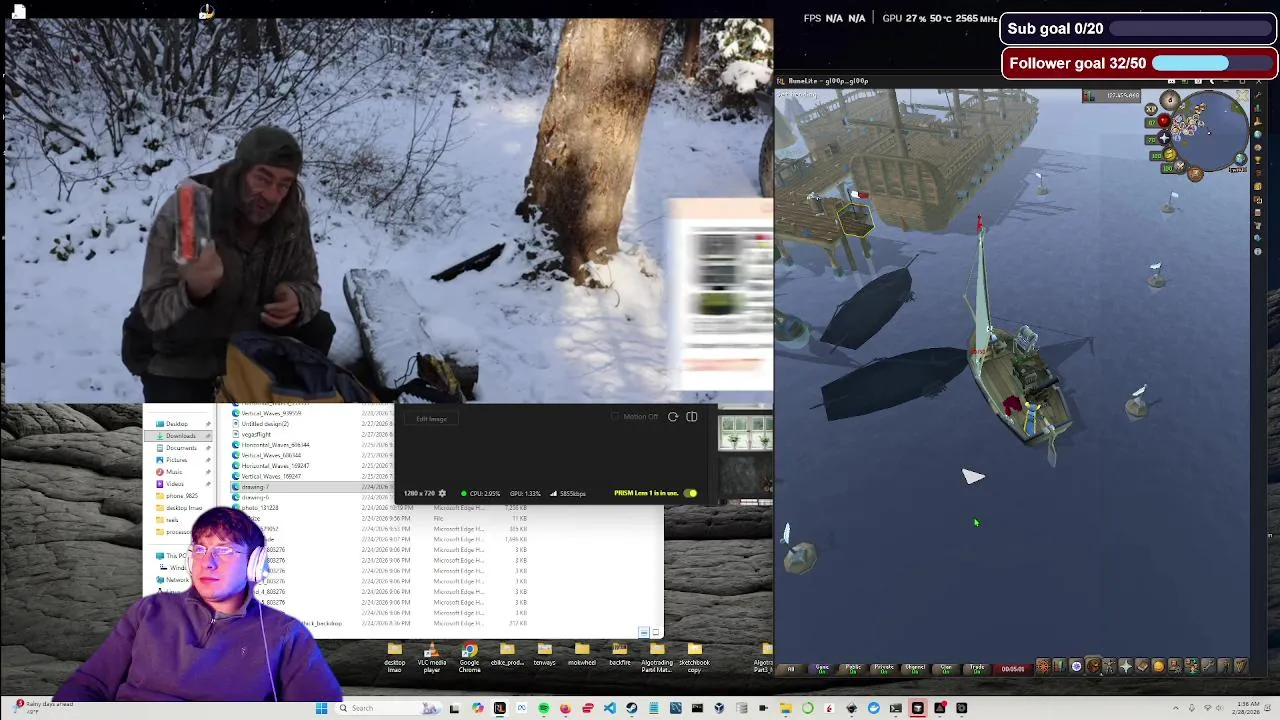The image size is (1280, 720).
Task: Open the RuneLite boot-shaped sidebar icon
Action: click(x=1258, y=122)
